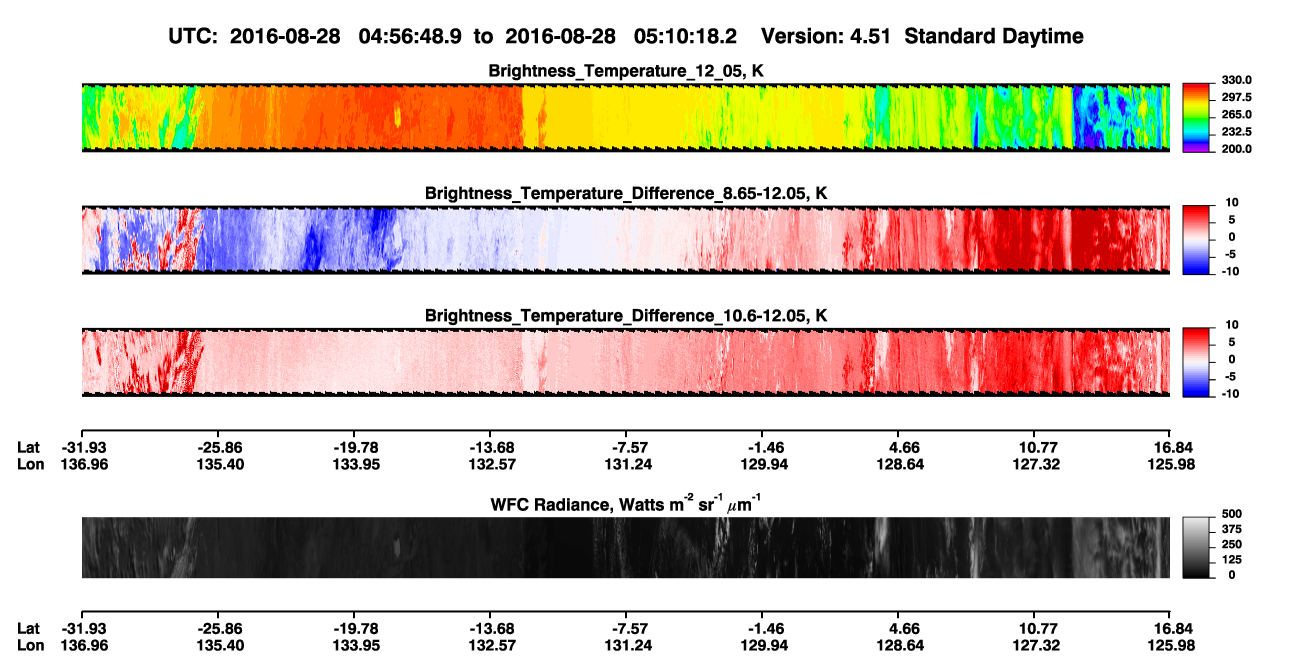Click the end time '05:10:18.2' in header
This screenshot has width=1300, height=667.
click(686, 37)
